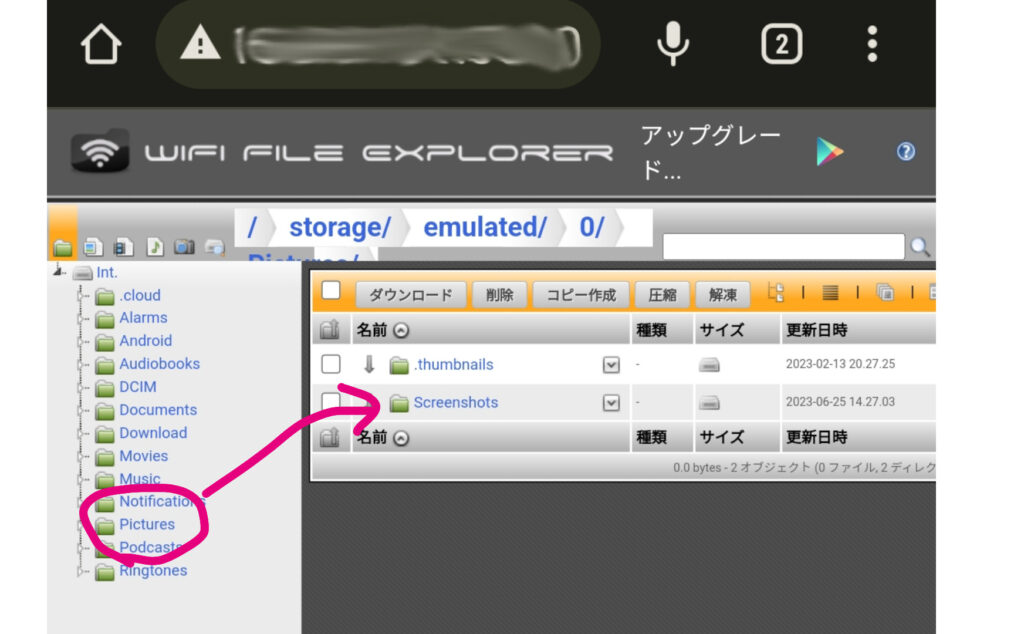Expand the Android tree node

click(x=82, y=341)
